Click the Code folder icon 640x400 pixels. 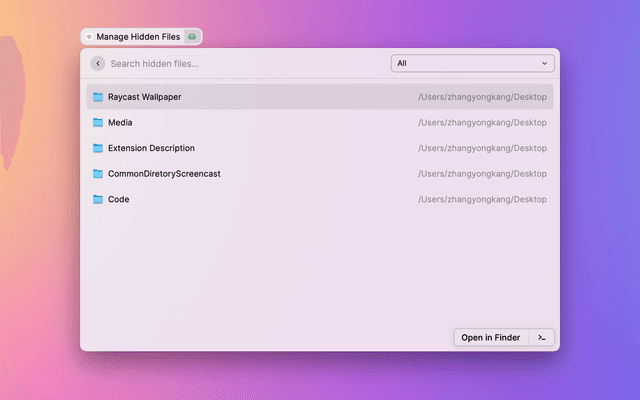click(x=98, y=199)
